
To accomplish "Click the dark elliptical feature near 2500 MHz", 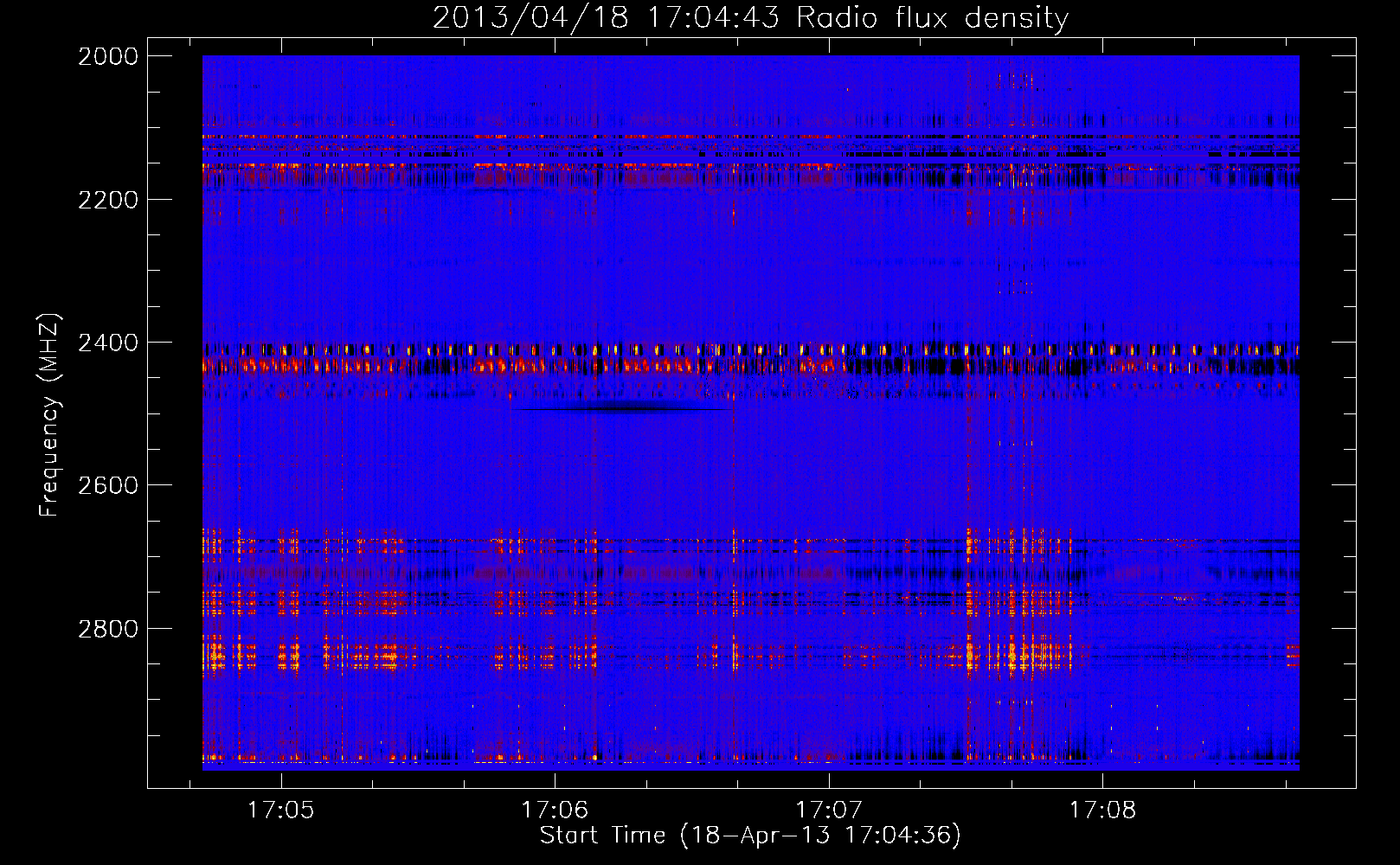I will (621, 408).
